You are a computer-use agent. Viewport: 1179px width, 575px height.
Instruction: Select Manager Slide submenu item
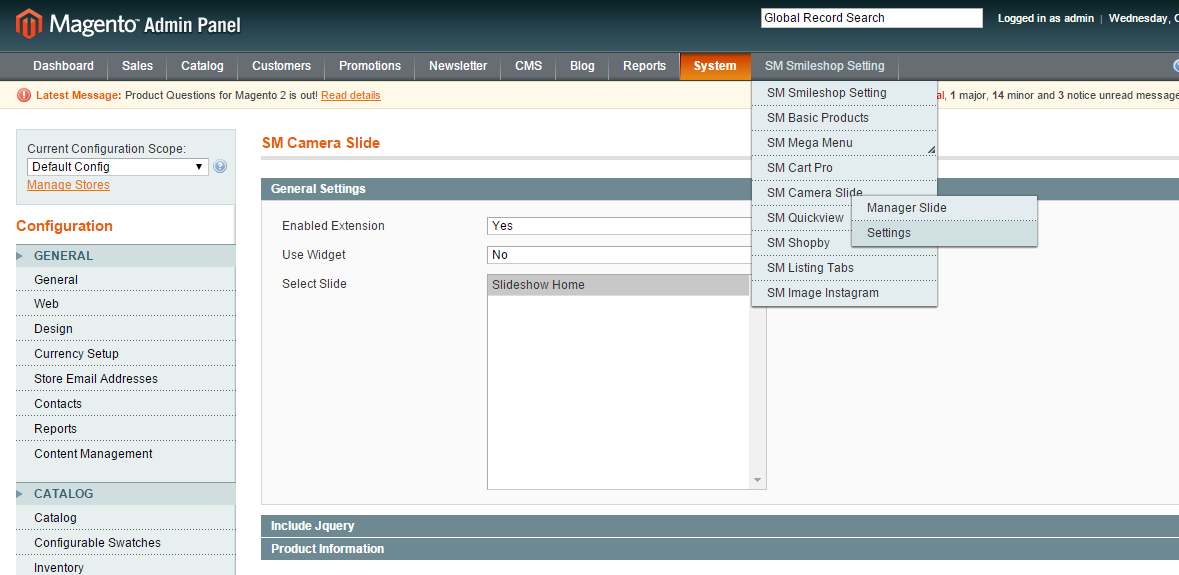[x=944, y=208]
